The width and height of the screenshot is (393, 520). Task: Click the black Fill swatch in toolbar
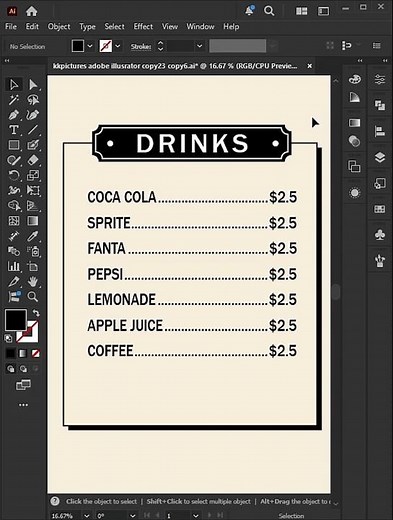tap(16, 320)
